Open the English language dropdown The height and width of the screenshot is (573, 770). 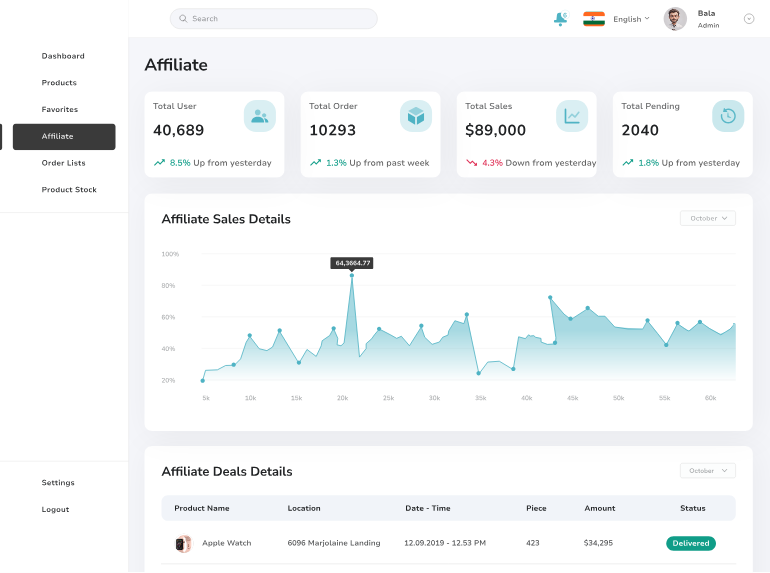(x=631, y=19)
